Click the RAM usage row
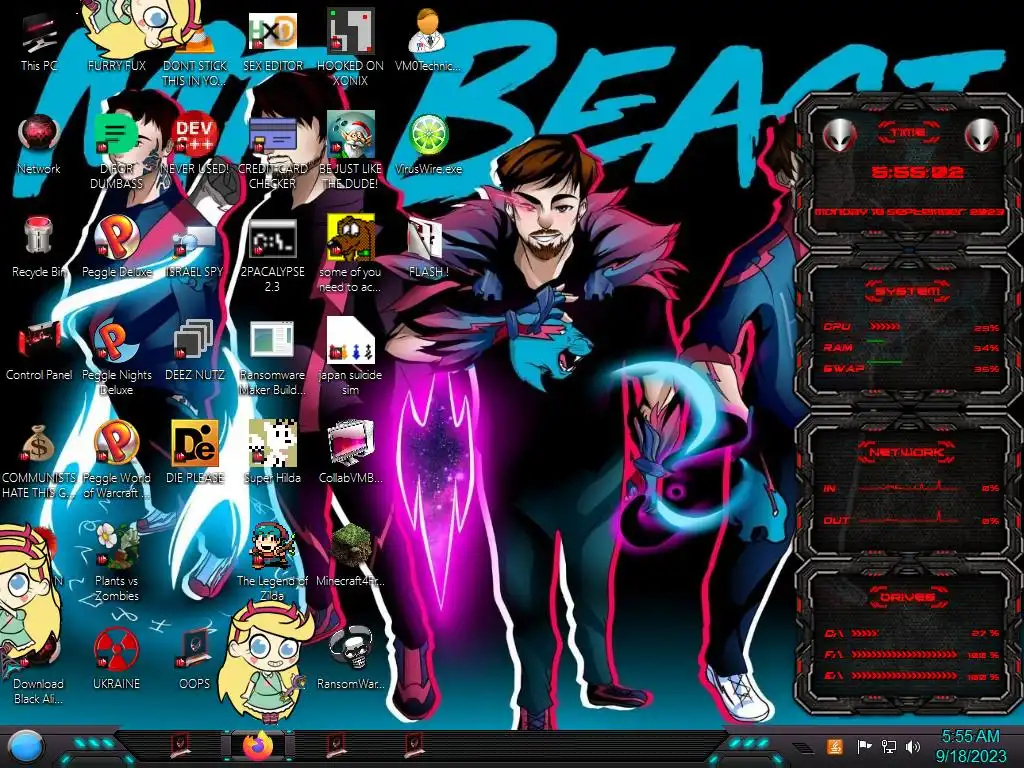Viewport: 1024px width, 768px height. click(x=910, y=347)
